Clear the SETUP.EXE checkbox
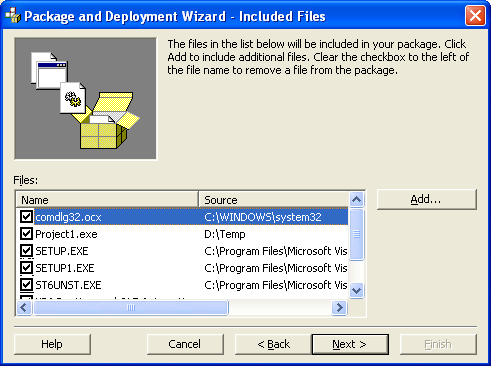Image resolution: width=491 pixels, height=366 pixels. [x=26, y=251]
